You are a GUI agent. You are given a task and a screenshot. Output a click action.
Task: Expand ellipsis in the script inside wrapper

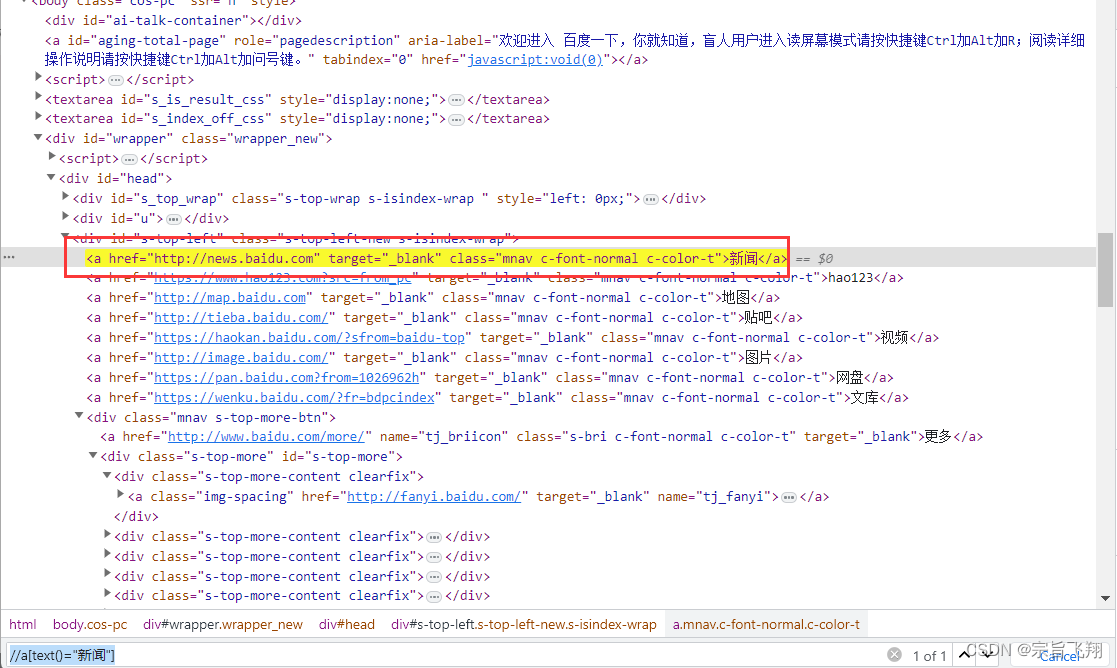click(x=129, y=159)
